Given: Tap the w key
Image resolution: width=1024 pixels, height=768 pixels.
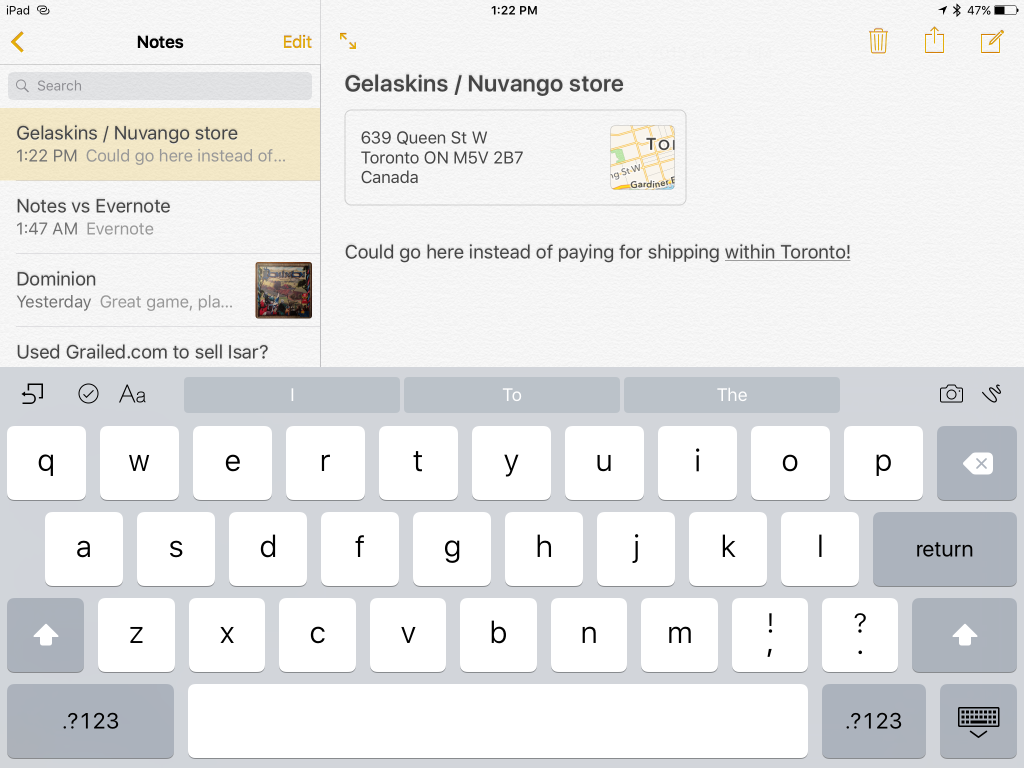Looking at the screenshot, I should click(x=139, y=463).
